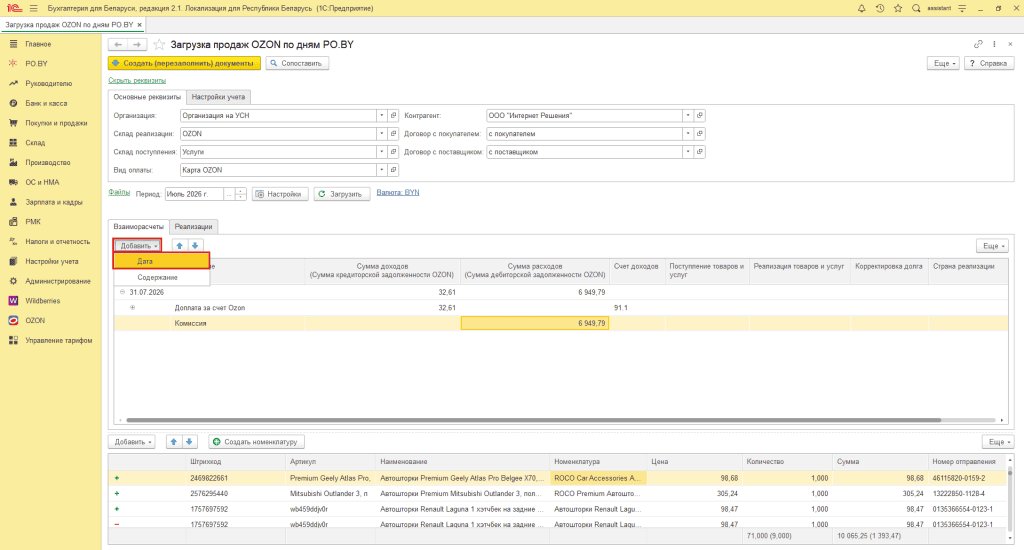Click Создать номенклатуру button
The height and width of the screenshot is (550, 1024).
tap(257, 442)
